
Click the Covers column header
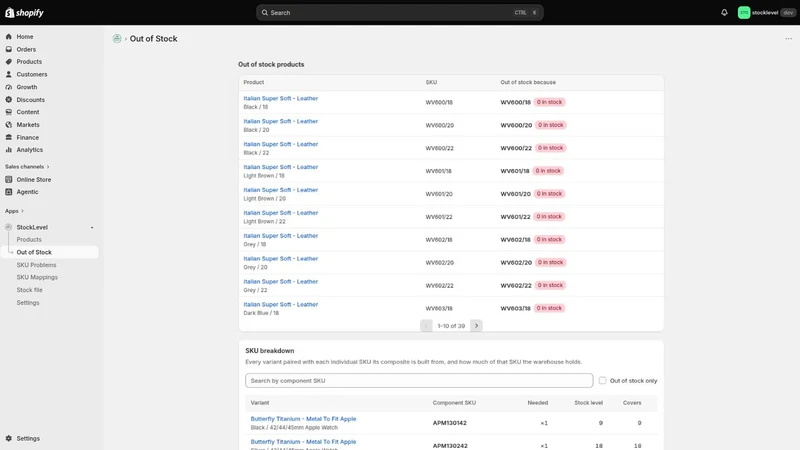coord(632,403)
